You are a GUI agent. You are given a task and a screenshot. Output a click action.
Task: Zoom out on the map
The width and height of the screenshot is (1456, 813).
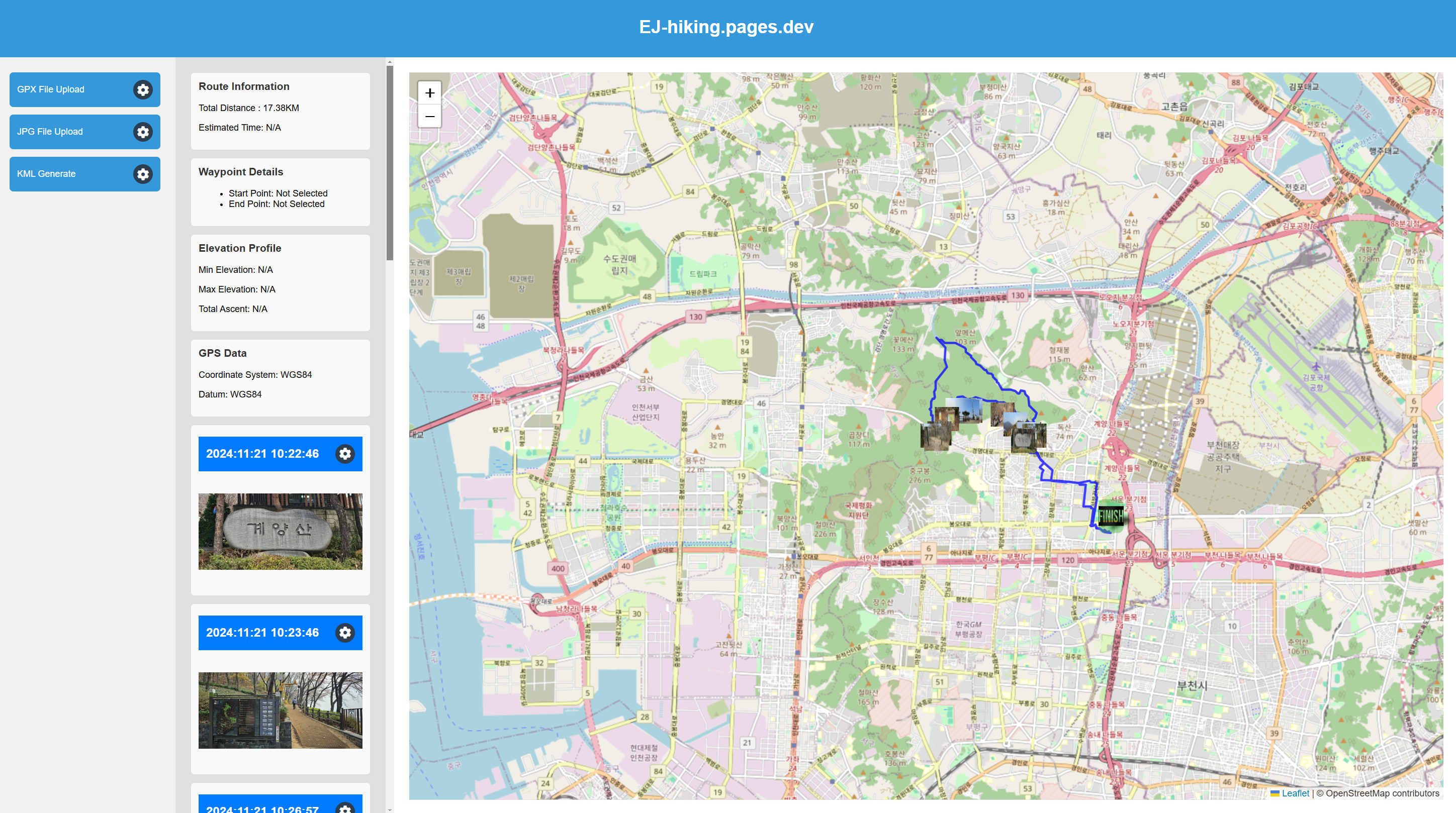click(x=429, y=117)
